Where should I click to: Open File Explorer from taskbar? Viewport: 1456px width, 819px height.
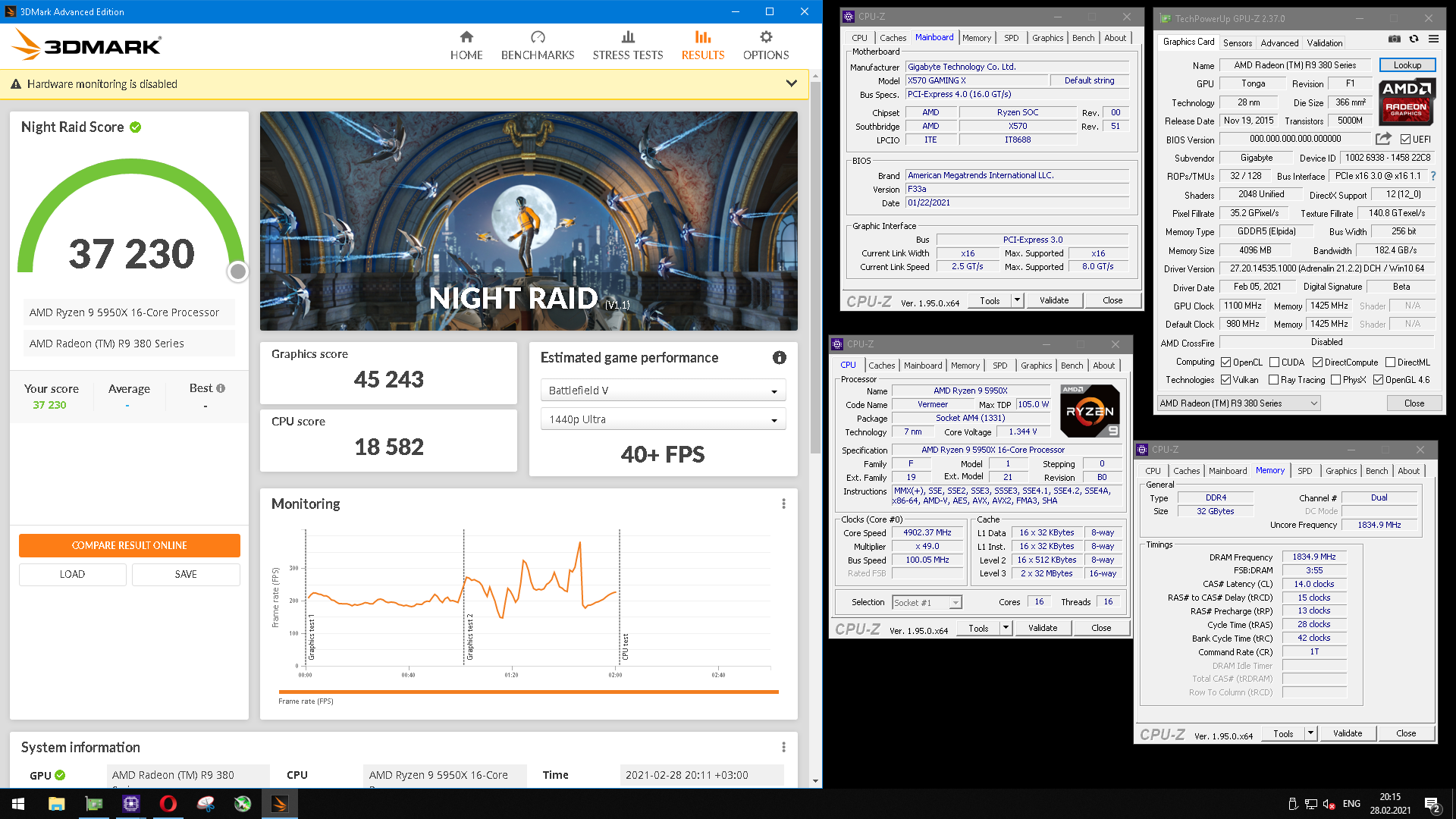[56, 804]
